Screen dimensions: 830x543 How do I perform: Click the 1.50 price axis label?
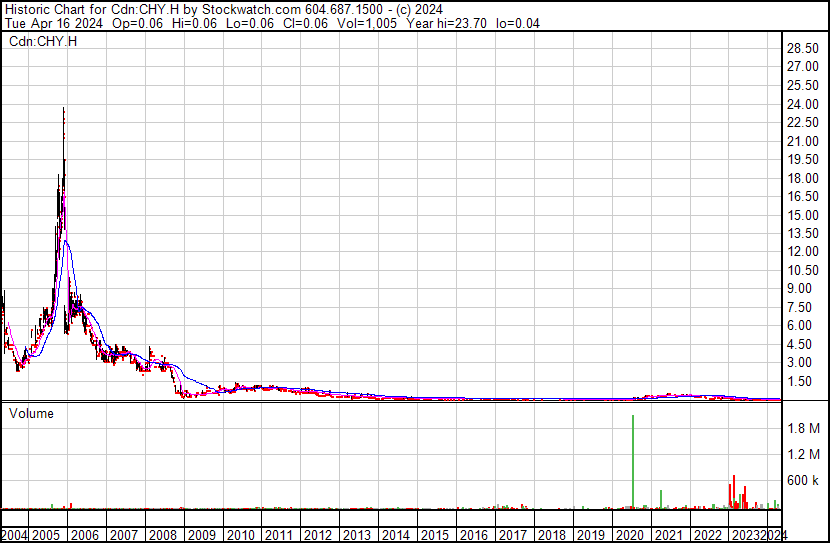coord(800,381)
